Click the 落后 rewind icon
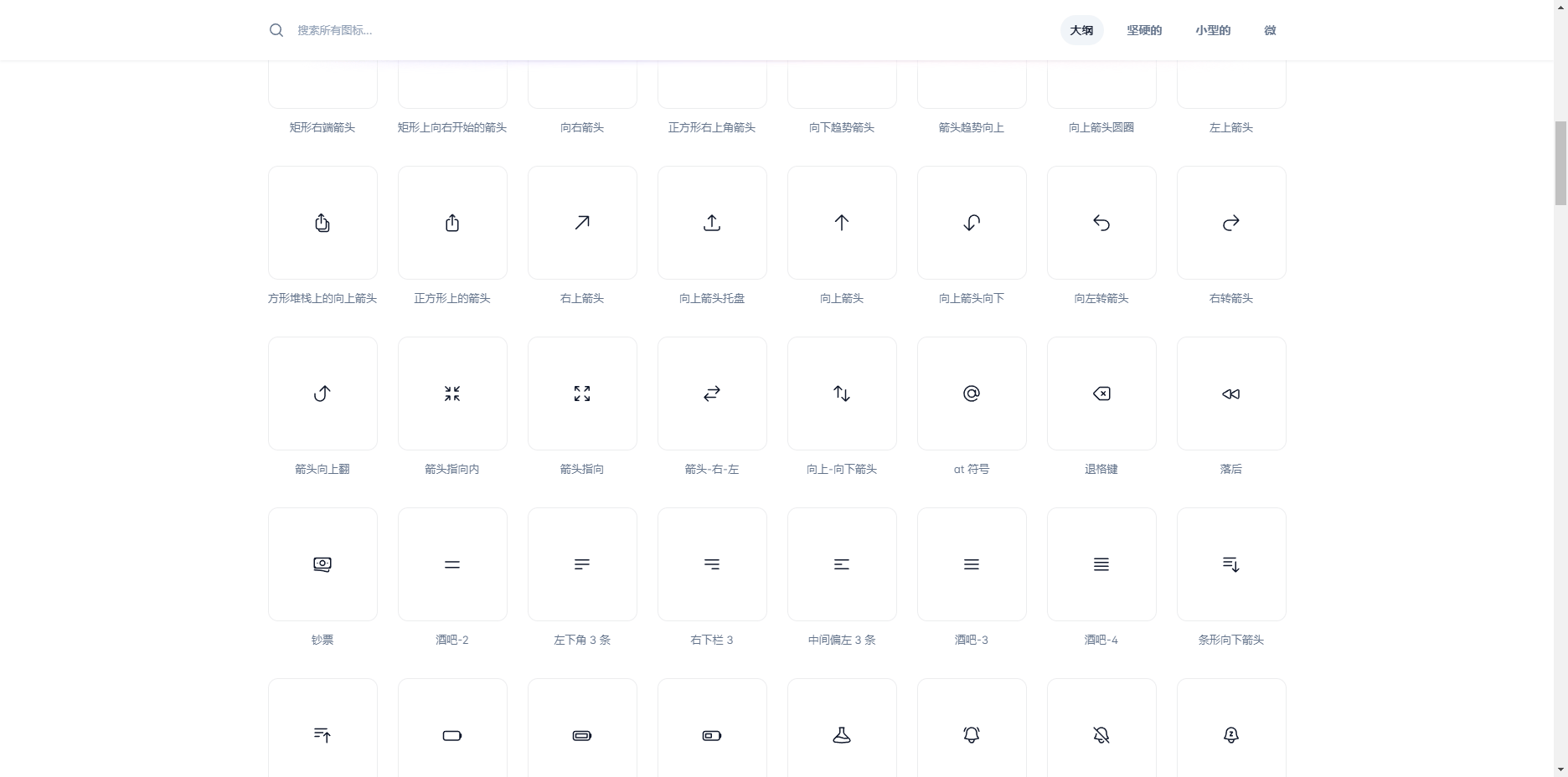Screen dimensions: 1568x777 coord(1231,394)
